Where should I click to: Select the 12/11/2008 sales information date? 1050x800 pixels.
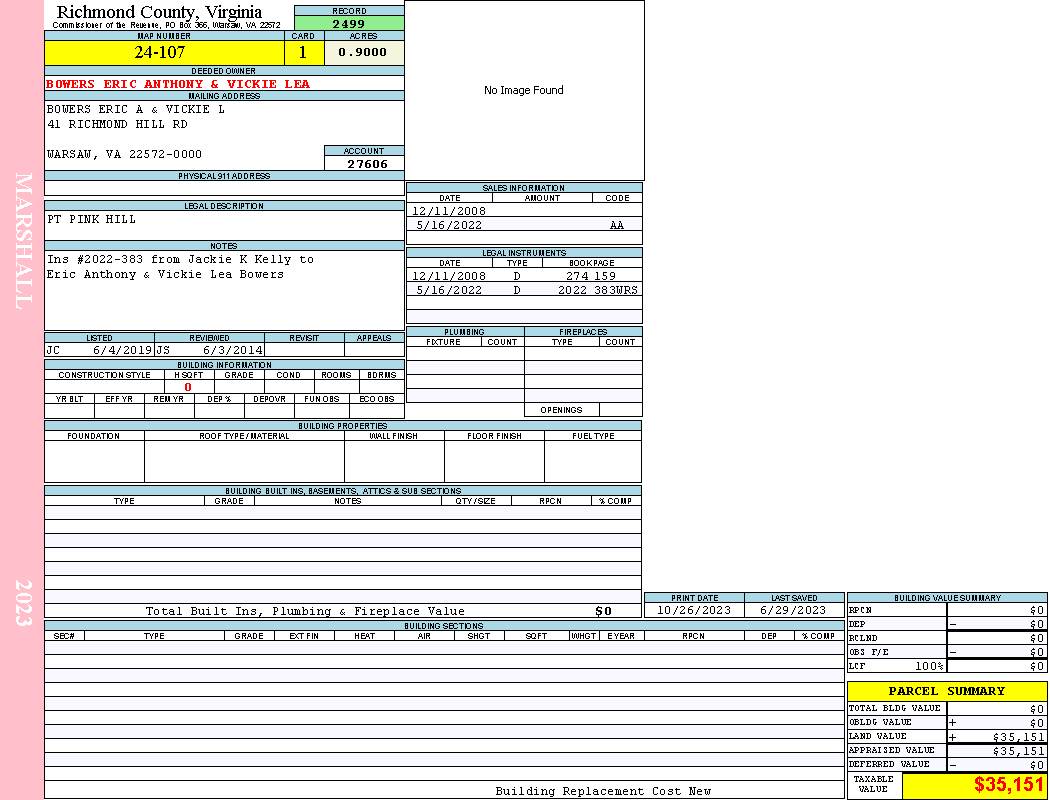(x=449, y=211)
